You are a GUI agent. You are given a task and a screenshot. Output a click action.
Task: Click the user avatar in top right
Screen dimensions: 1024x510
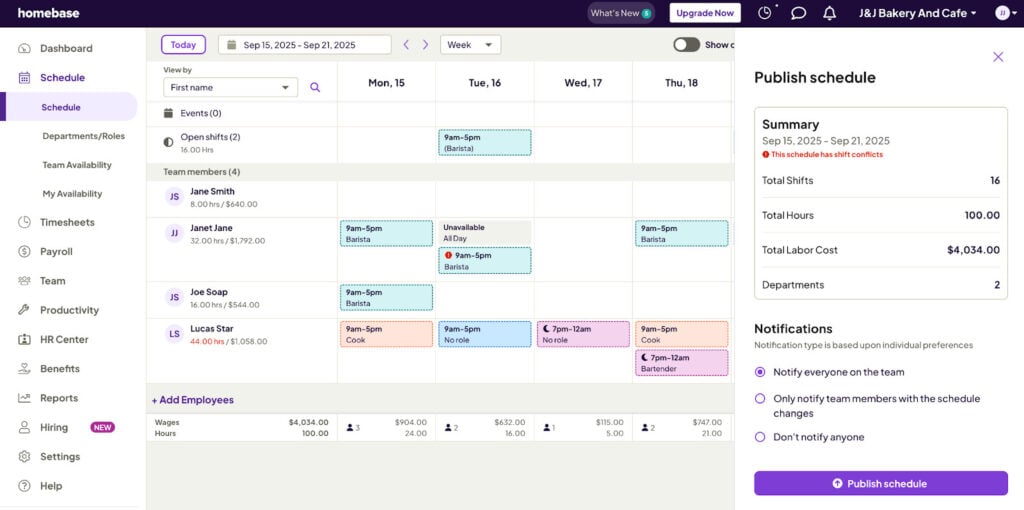click(1002, 13)
